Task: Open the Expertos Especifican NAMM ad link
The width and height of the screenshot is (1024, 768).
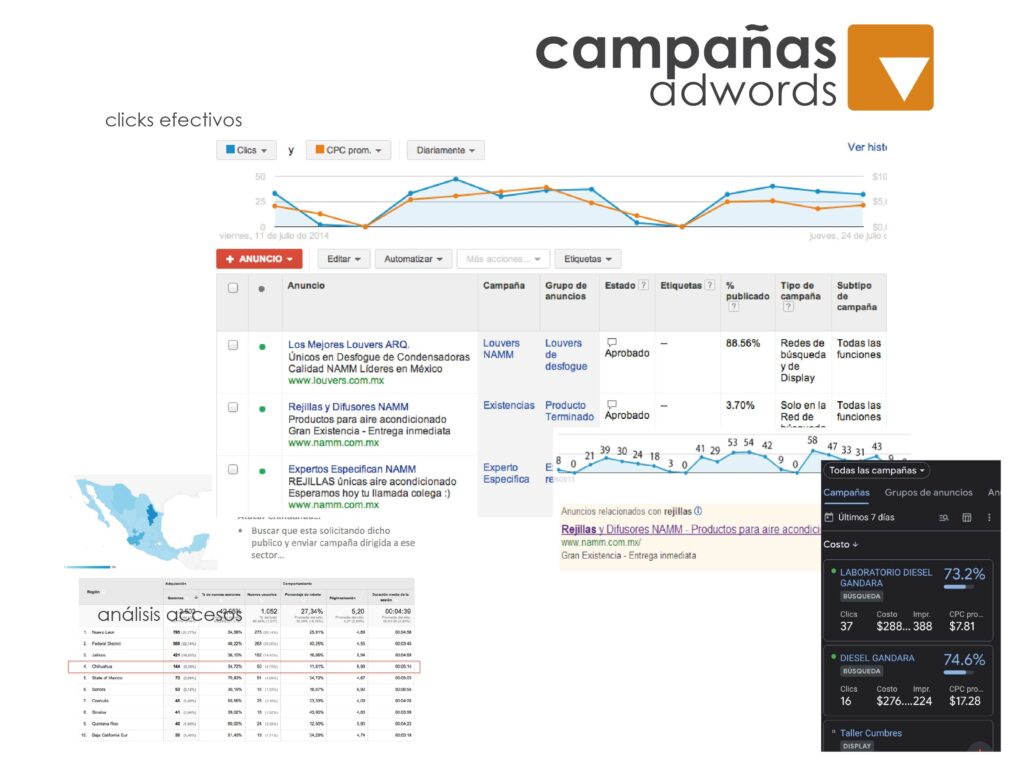Action: tap(352, 469)
